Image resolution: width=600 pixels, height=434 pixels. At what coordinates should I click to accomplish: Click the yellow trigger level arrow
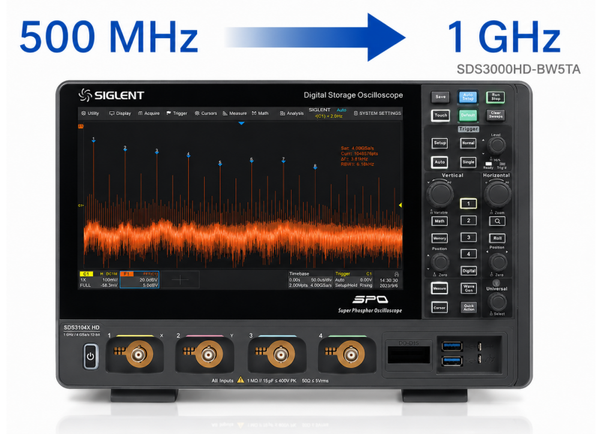[400, 205]
